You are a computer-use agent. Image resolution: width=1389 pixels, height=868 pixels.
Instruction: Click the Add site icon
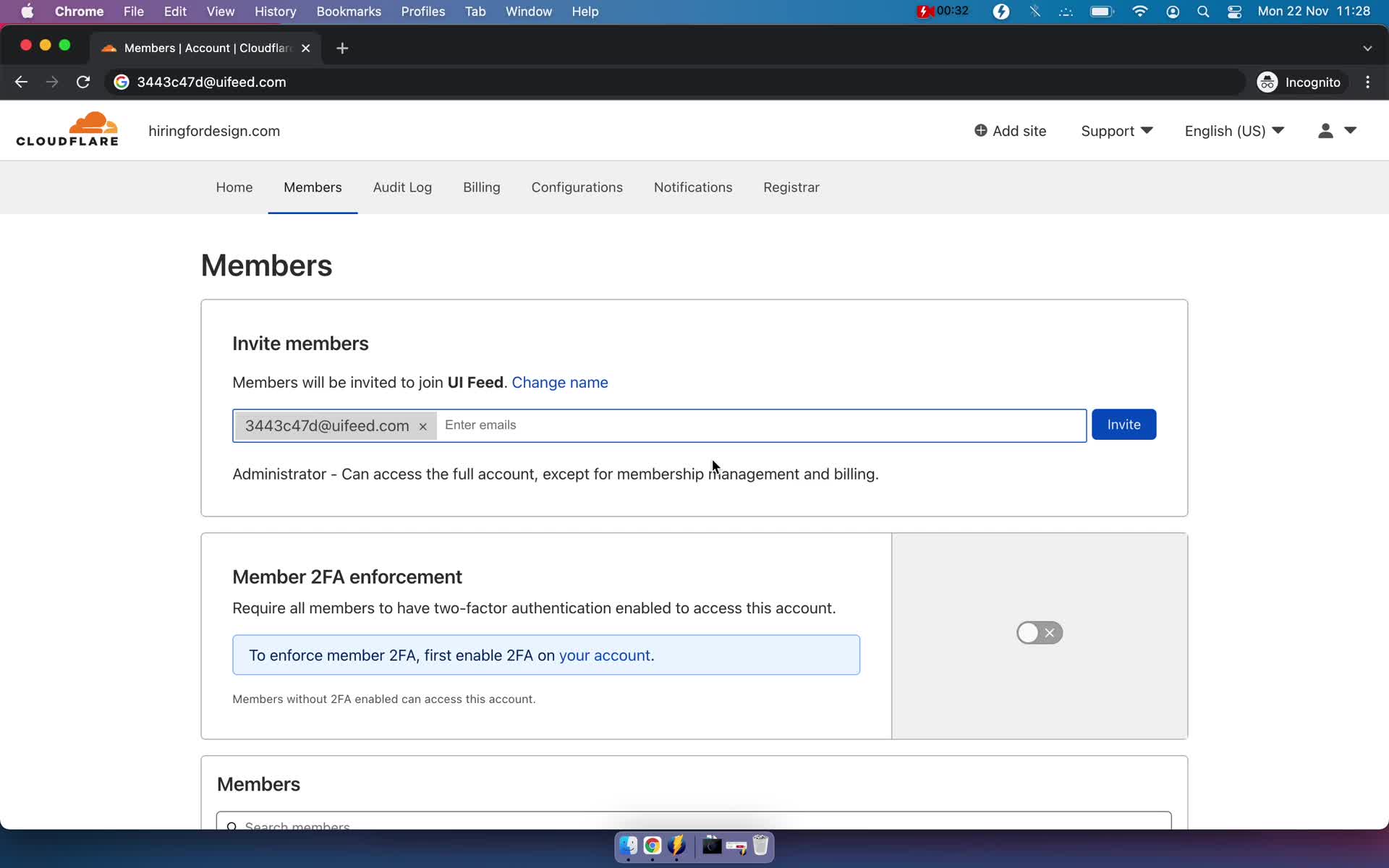pos(980,131)
